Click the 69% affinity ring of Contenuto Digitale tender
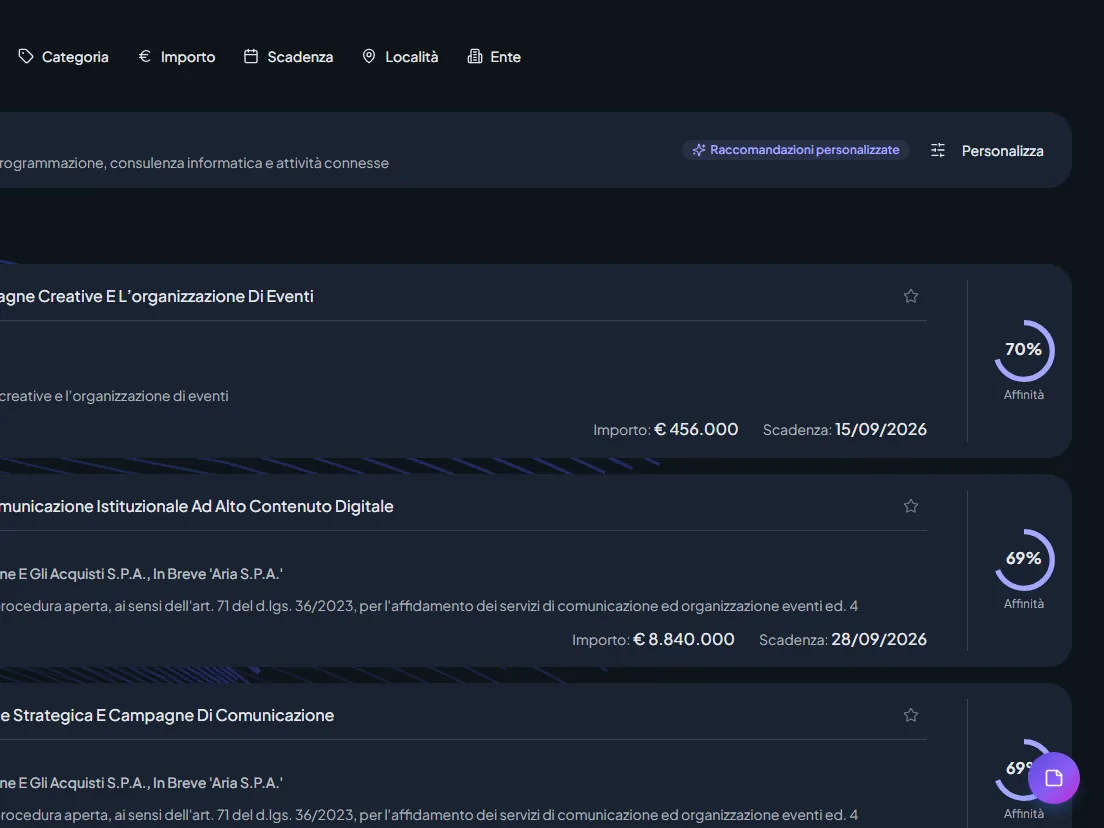1104x828 pixels. coord(1024,559)
